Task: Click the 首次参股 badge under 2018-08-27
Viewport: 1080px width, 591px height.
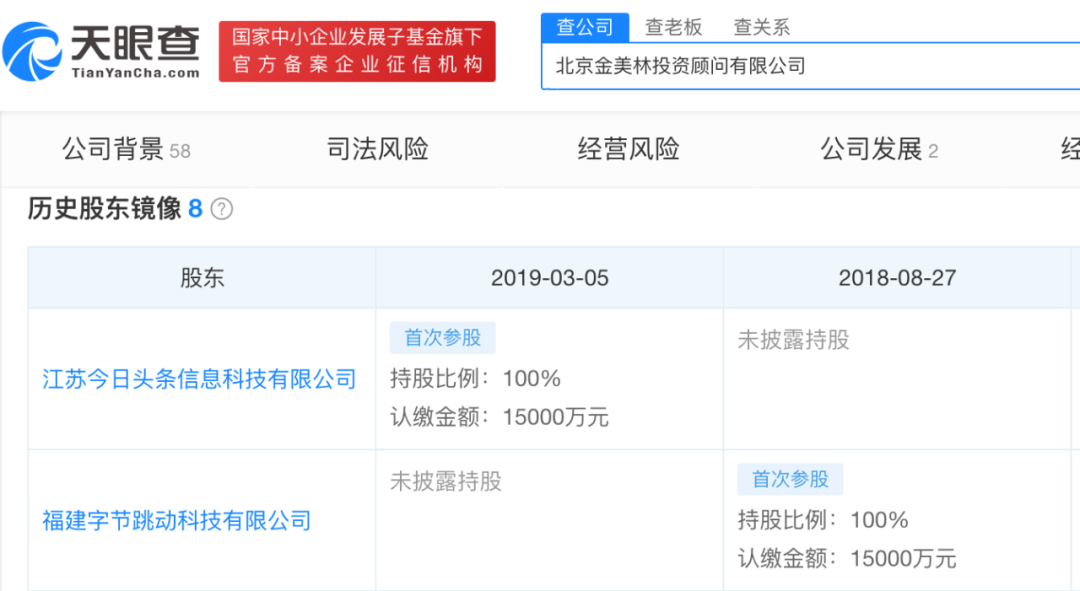Action: (x=790, y=480)
